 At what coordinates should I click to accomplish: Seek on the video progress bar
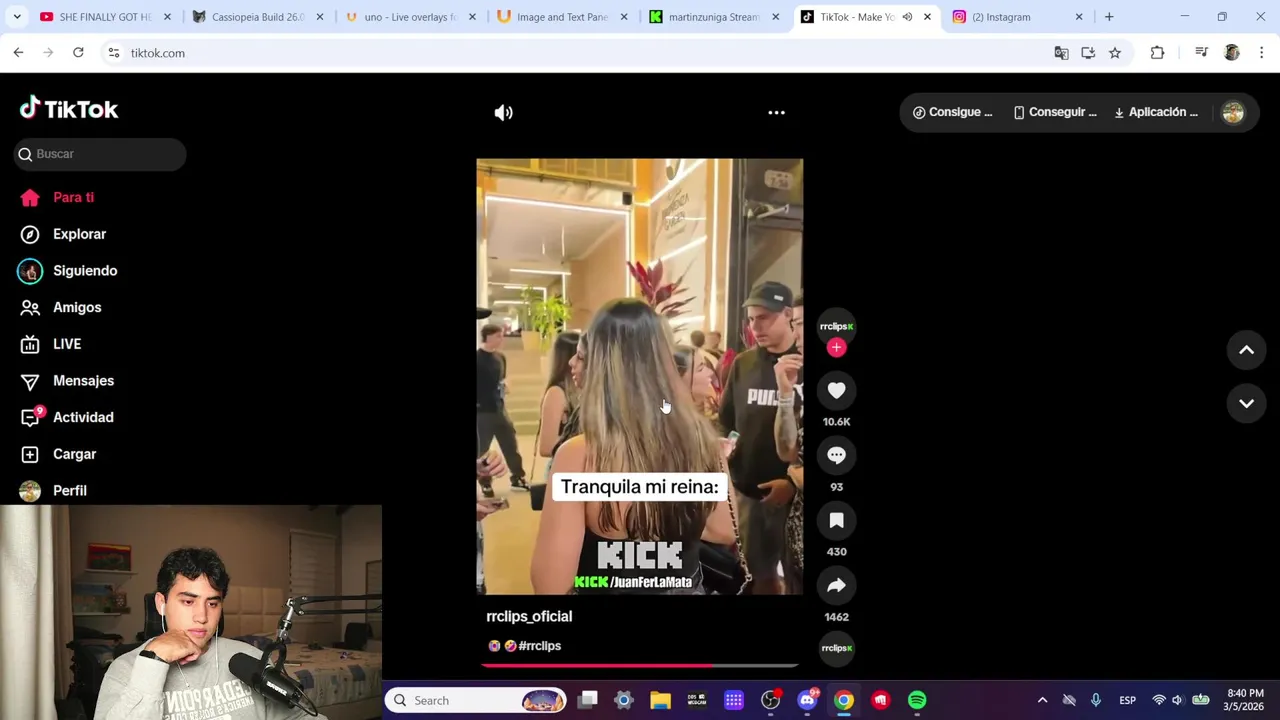pyautogui.click(x=639, y=665)
